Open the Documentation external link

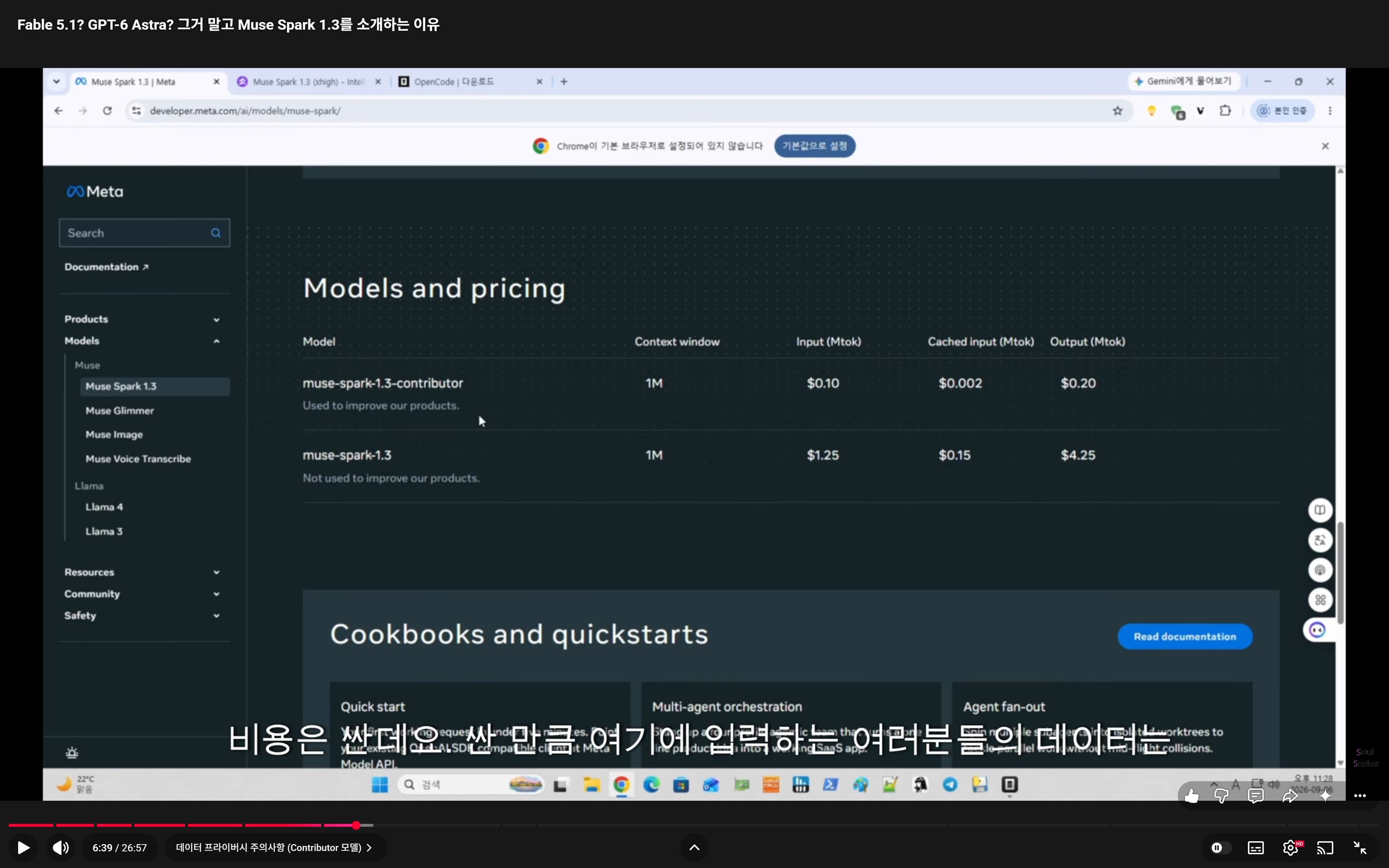click(107, 267)
